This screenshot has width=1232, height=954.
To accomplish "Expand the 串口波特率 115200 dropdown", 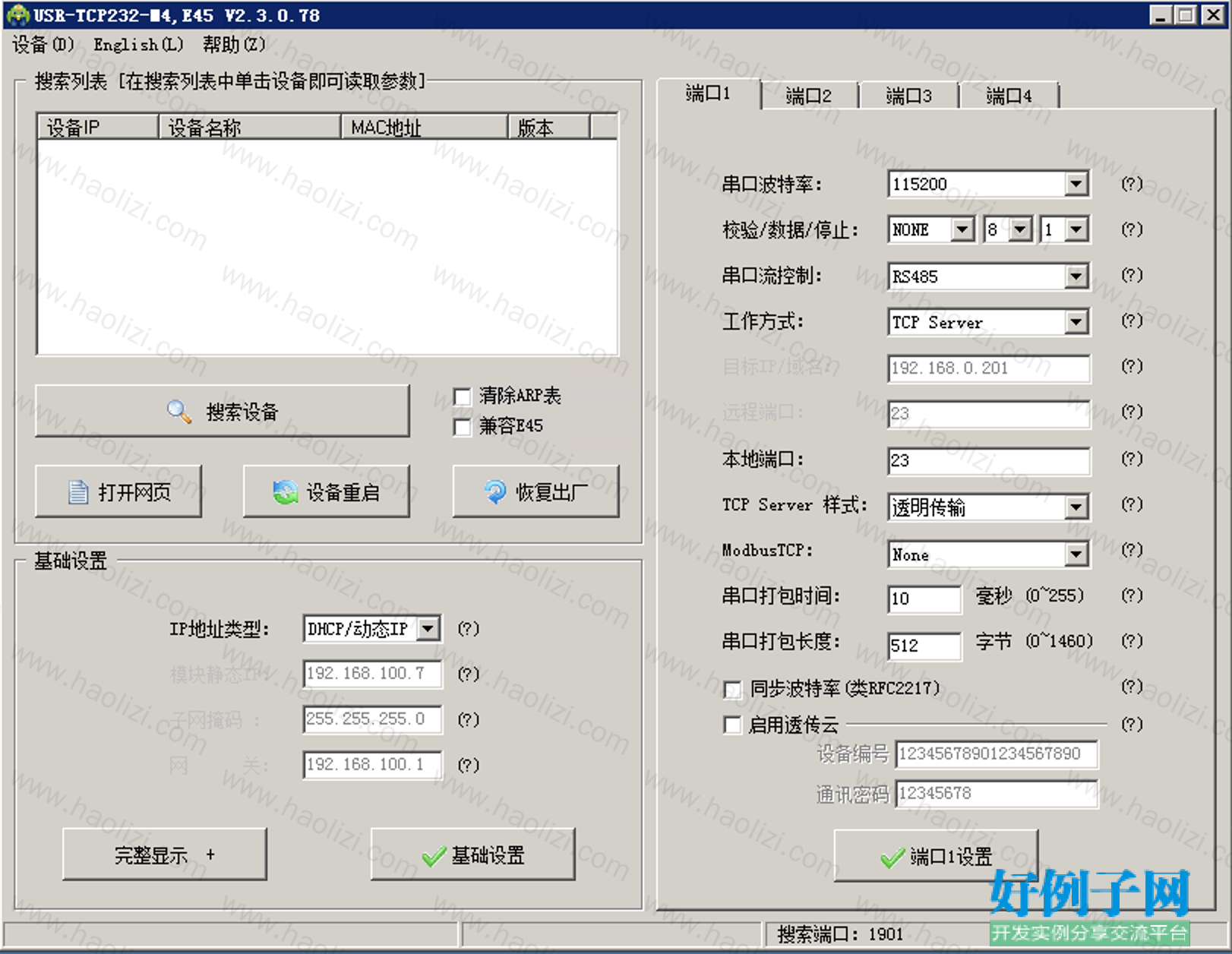I will pyautogui.click(x=1076, y=184).
